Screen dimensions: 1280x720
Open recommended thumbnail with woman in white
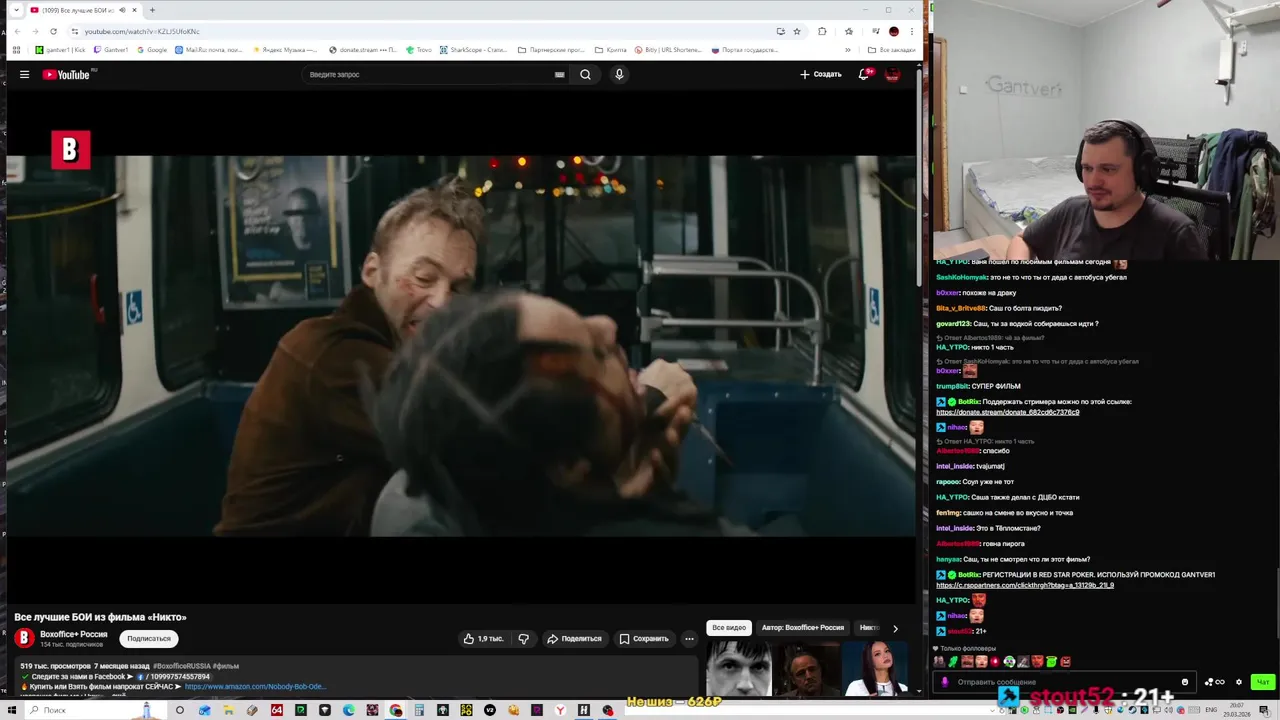[877, 668]
